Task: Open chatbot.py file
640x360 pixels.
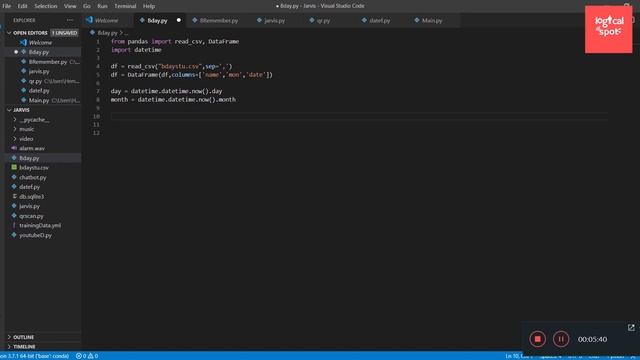Action: (x=33, y=178)
